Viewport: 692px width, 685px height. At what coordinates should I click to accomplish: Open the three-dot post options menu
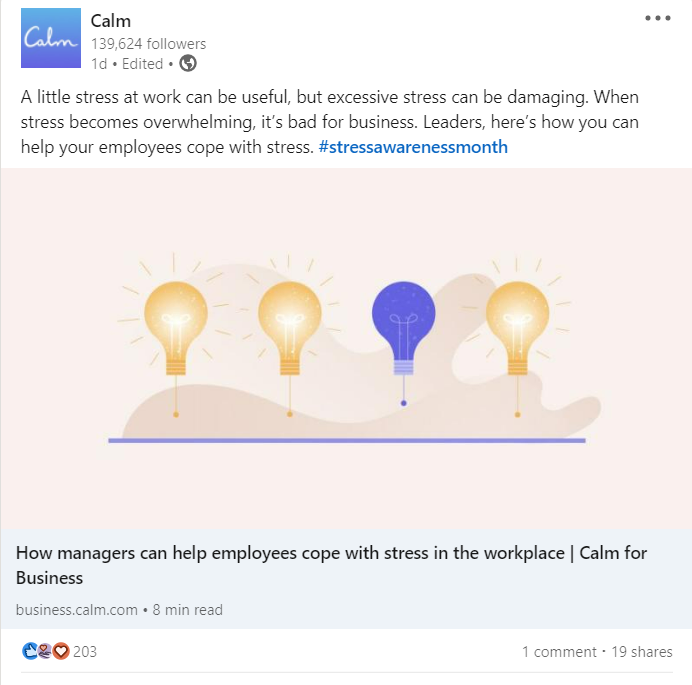pos(657,19)
